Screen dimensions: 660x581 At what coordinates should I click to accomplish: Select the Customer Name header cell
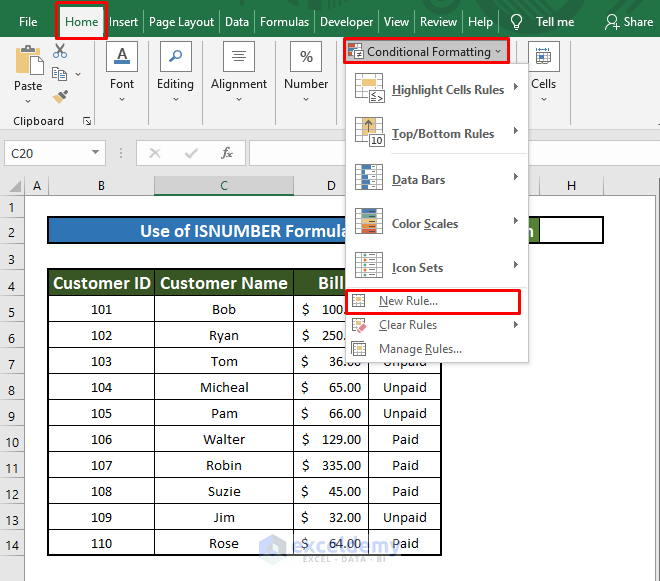tap(224, 283)
